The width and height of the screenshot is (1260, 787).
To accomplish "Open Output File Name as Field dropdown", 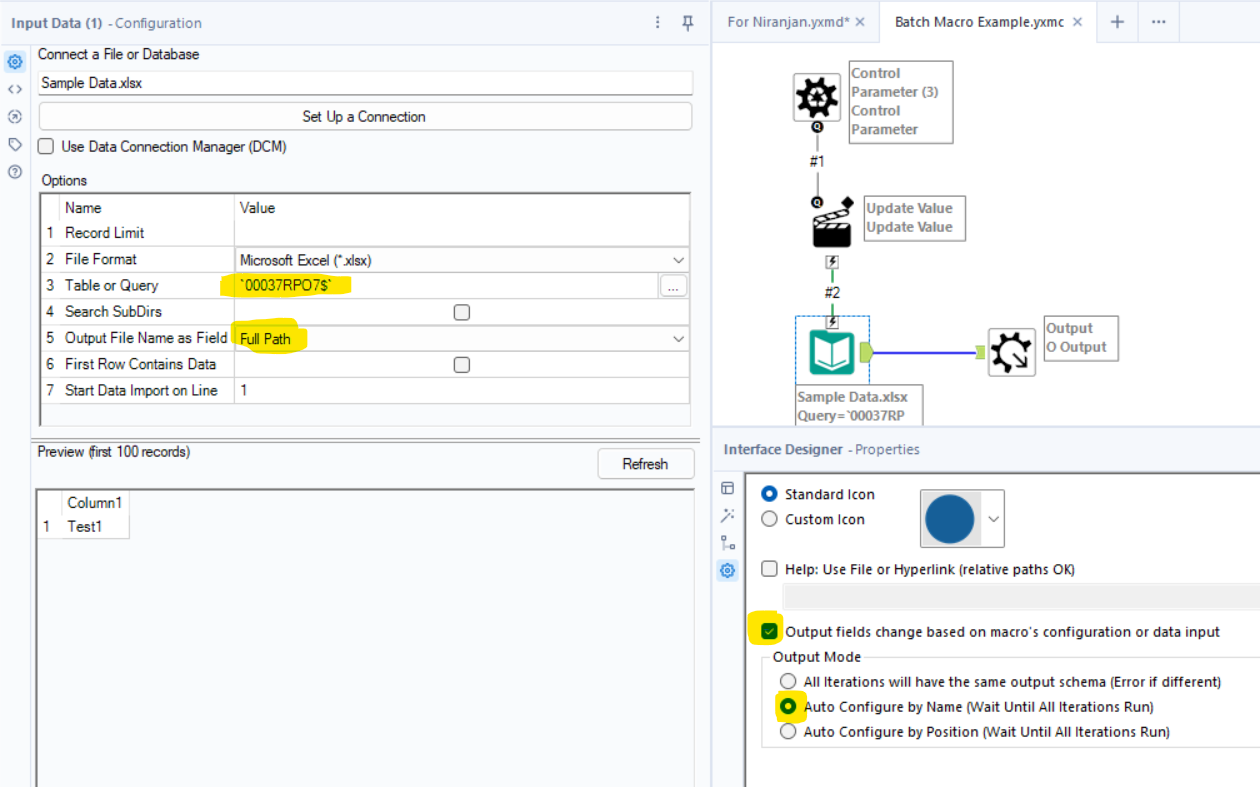I will tap(679, 339).
